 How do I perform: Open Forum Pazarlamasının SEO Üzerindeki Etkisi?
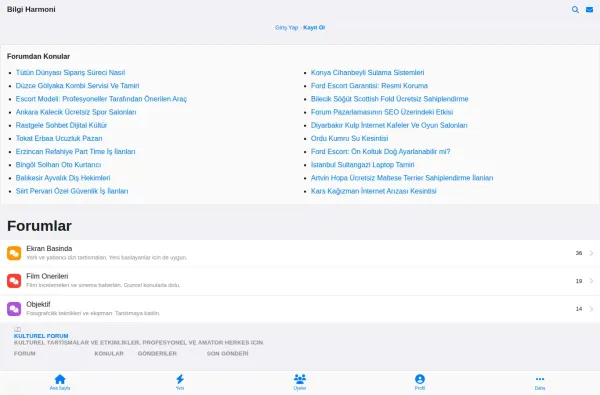pos(382,112)
